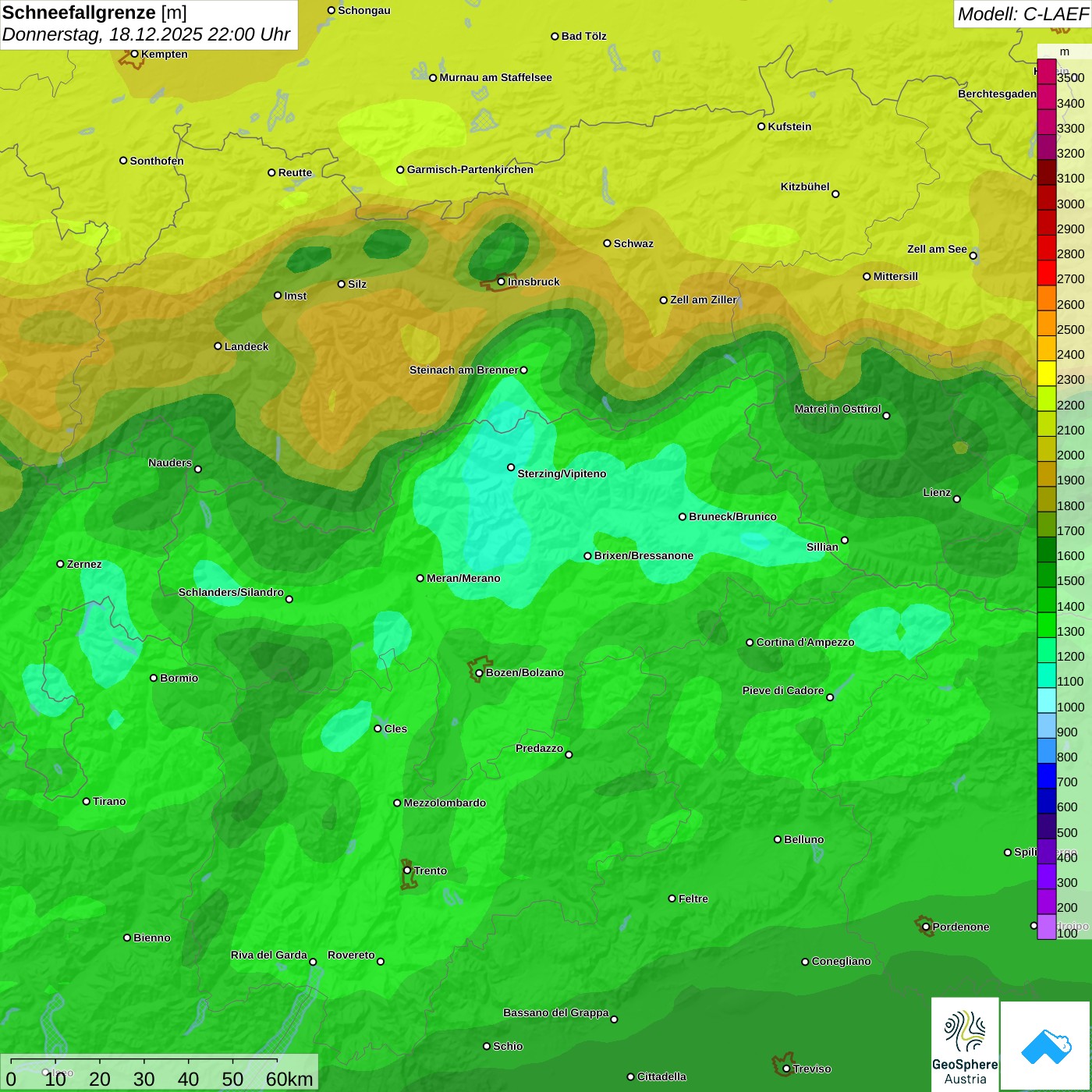1092x1092 pixels.
Task: Click the blue mountain logo icon
Action: click(1046, 1047)
